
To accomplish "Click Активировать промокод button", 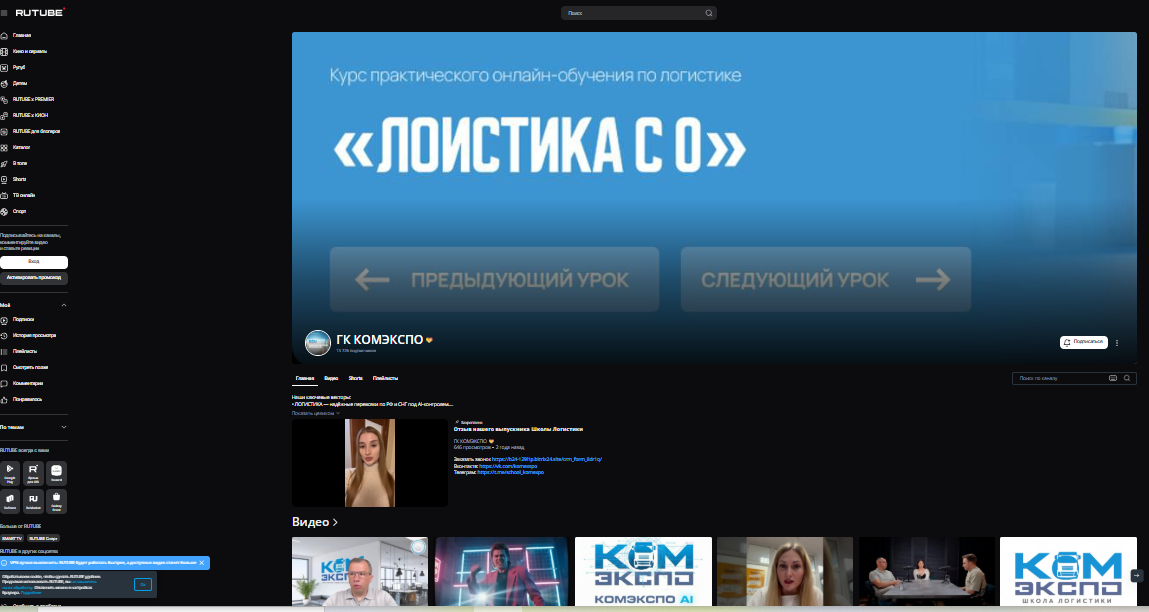I will point(34,278).
